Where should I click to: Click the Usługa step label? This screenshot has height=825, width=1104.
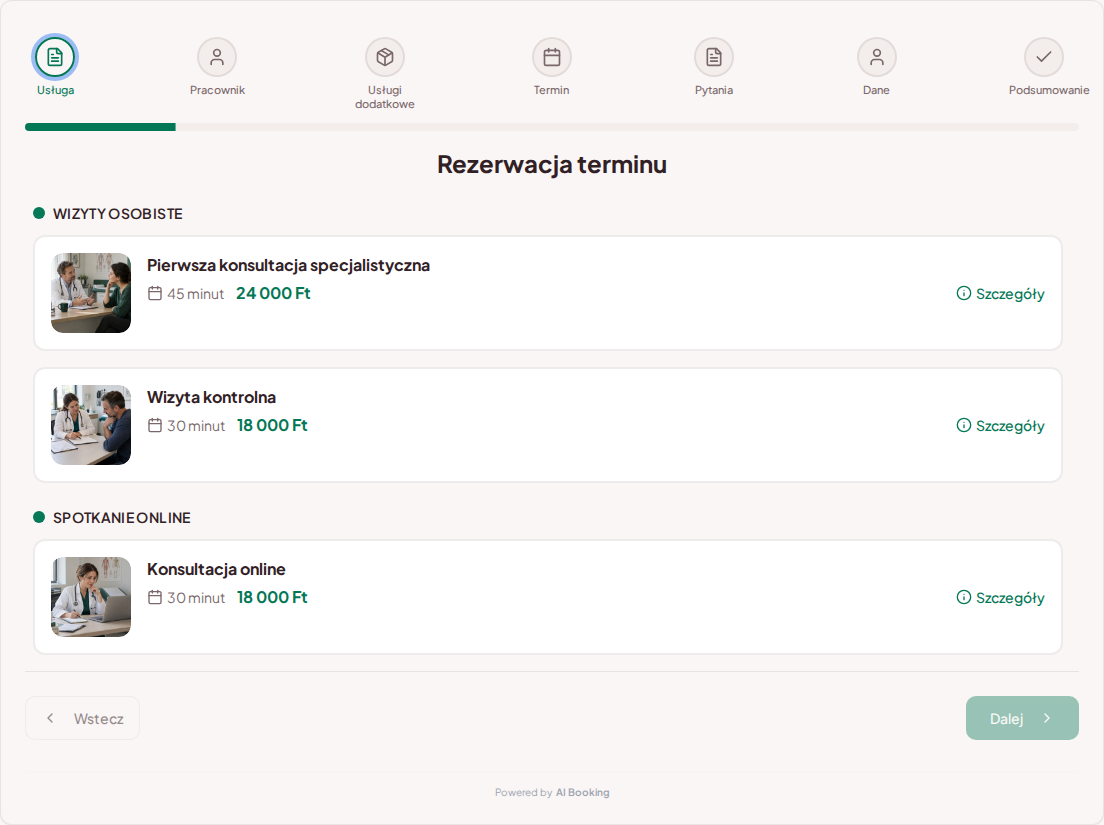(x=56, y=90)
